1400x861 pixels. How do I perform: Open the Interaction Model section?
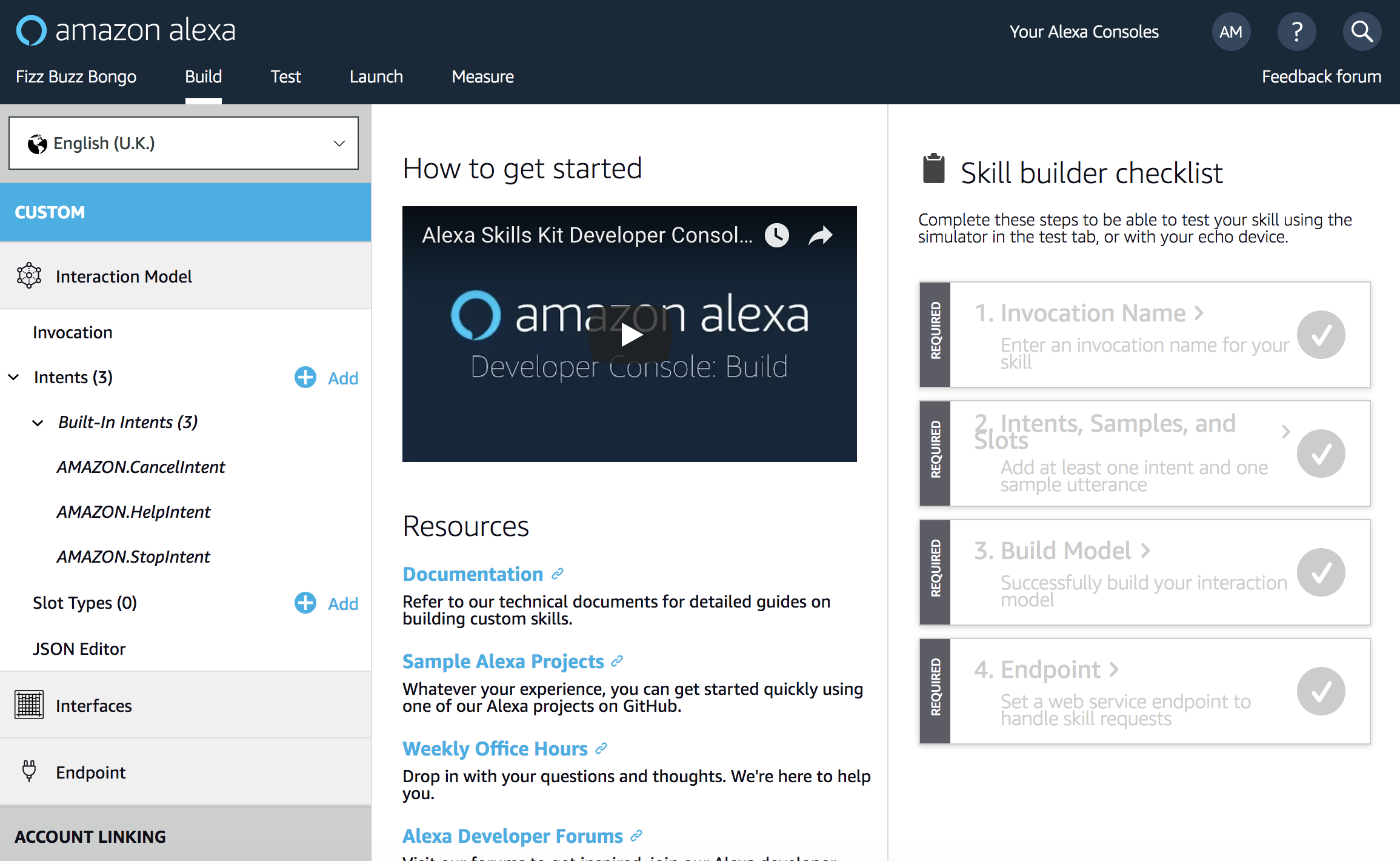tap(185, 276)
